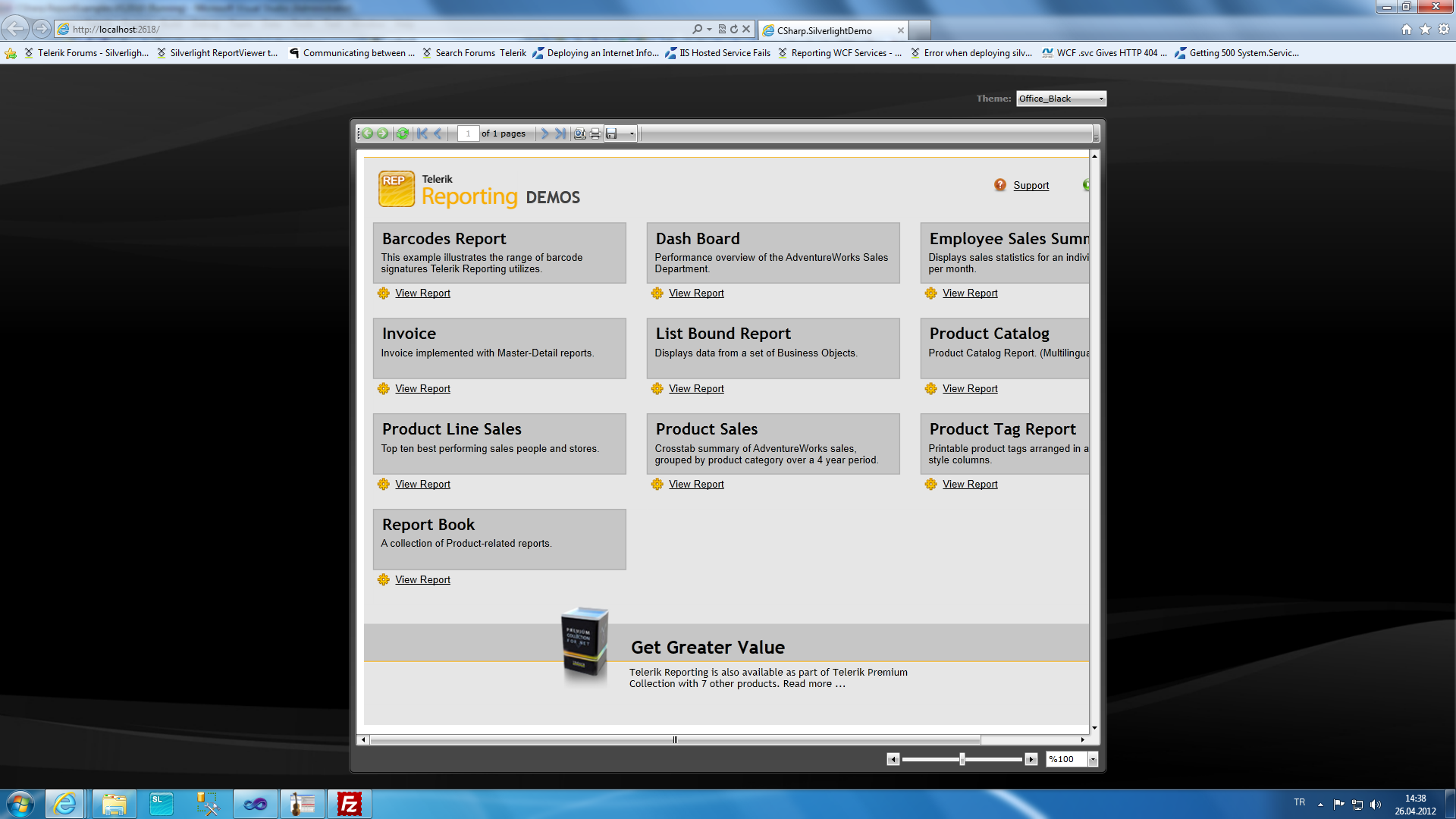
Task: Open FileZilla from the taskbar
Action: point(350,804)
